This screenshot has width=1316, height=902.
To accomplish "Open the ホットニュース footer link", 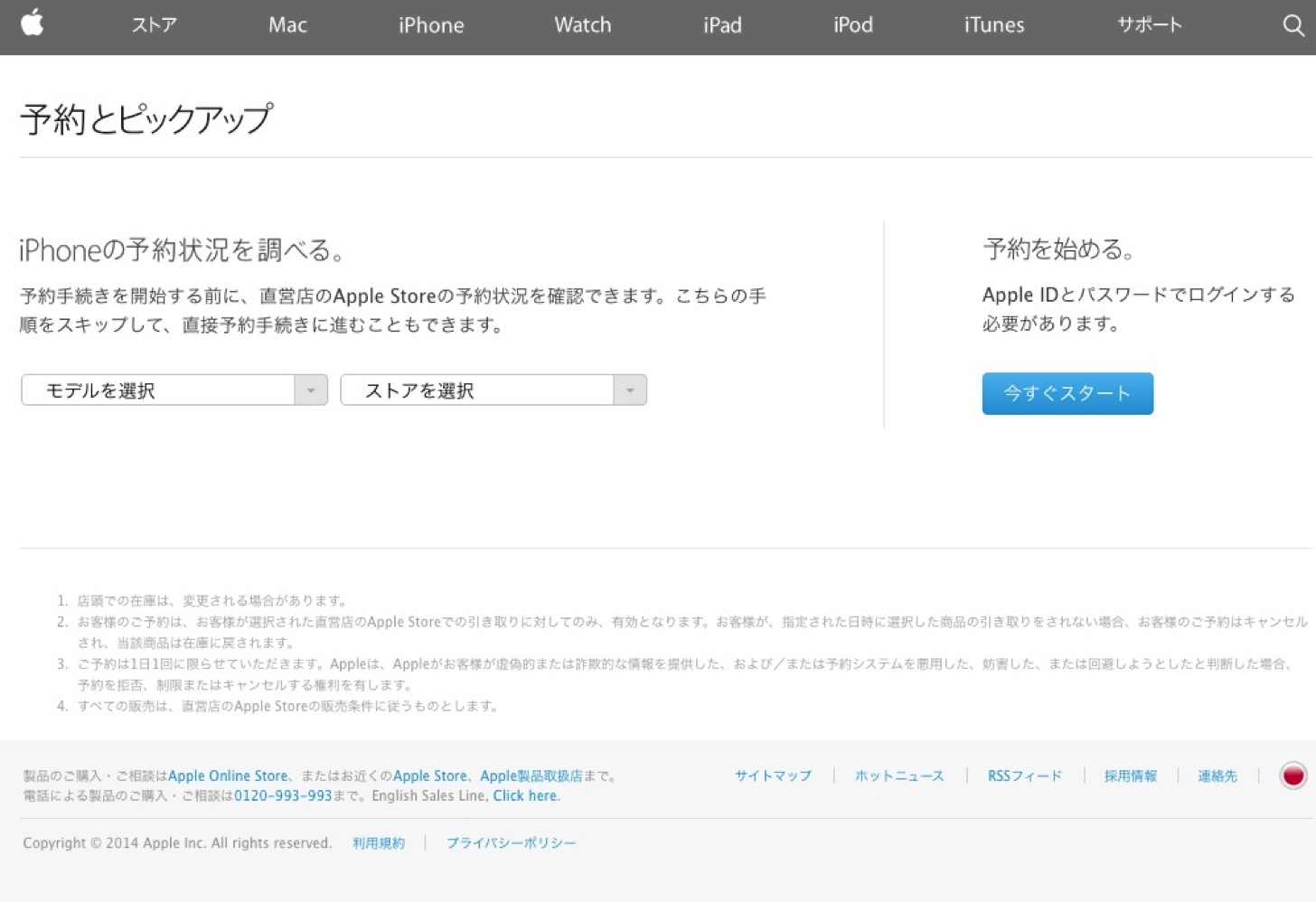I will coord(899,775).
